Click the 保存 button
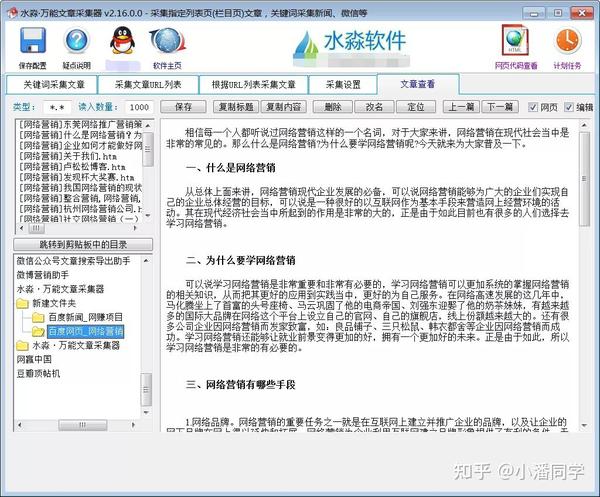Screen dimensions: 600x497 [x=183, y=107]
